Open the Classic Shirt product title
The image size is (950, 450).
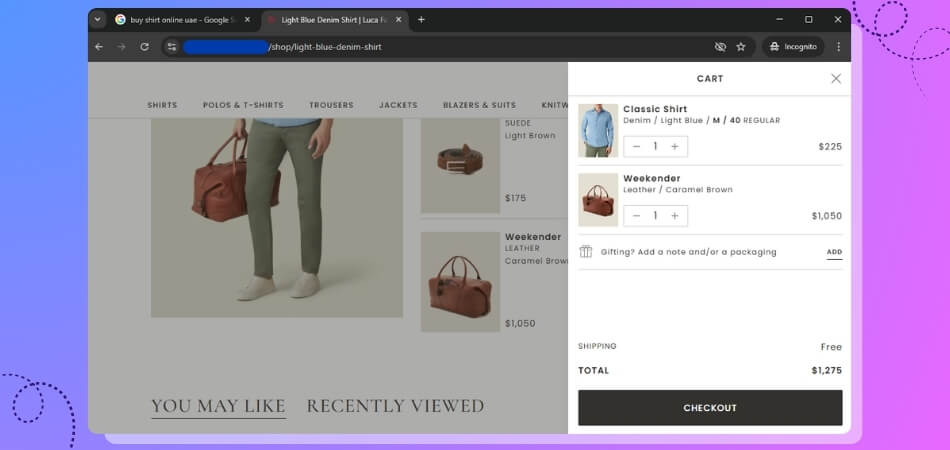pos(655,109)
